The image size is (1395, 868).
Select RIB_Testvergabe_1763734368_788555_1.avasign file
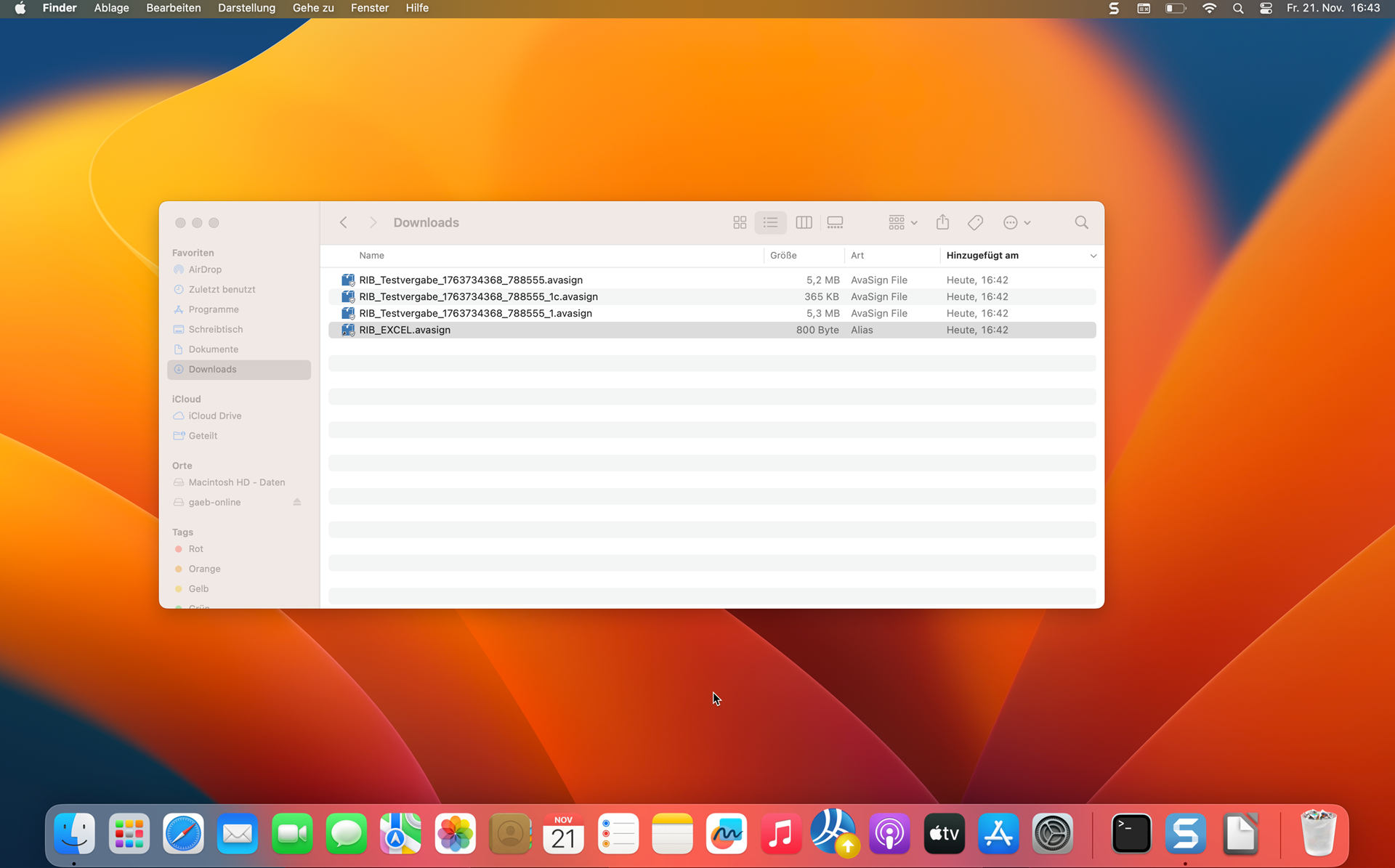[712, 314]
